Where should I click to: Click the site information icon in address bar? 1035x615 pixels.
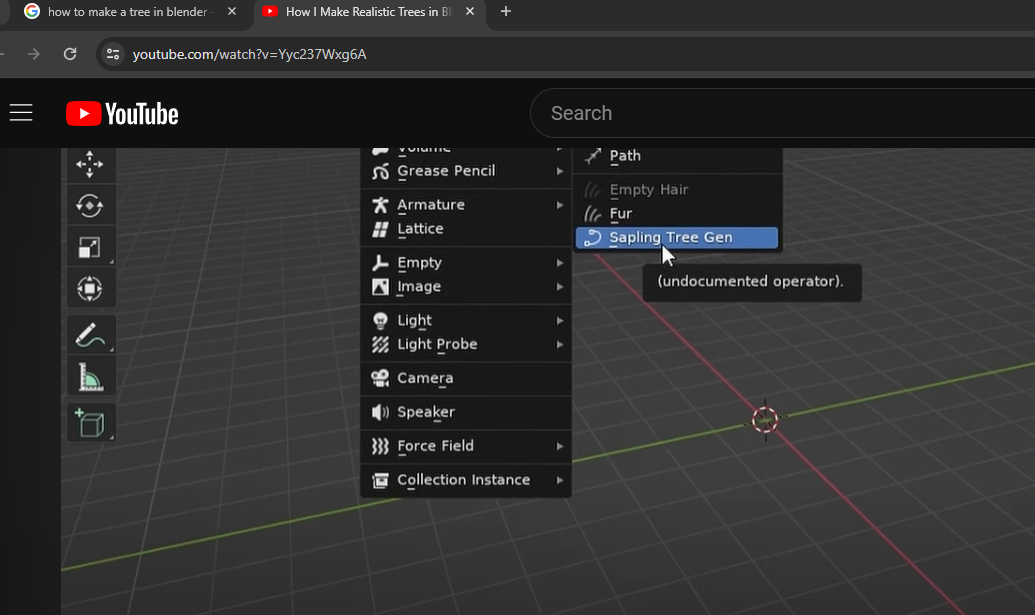[113, 54]
